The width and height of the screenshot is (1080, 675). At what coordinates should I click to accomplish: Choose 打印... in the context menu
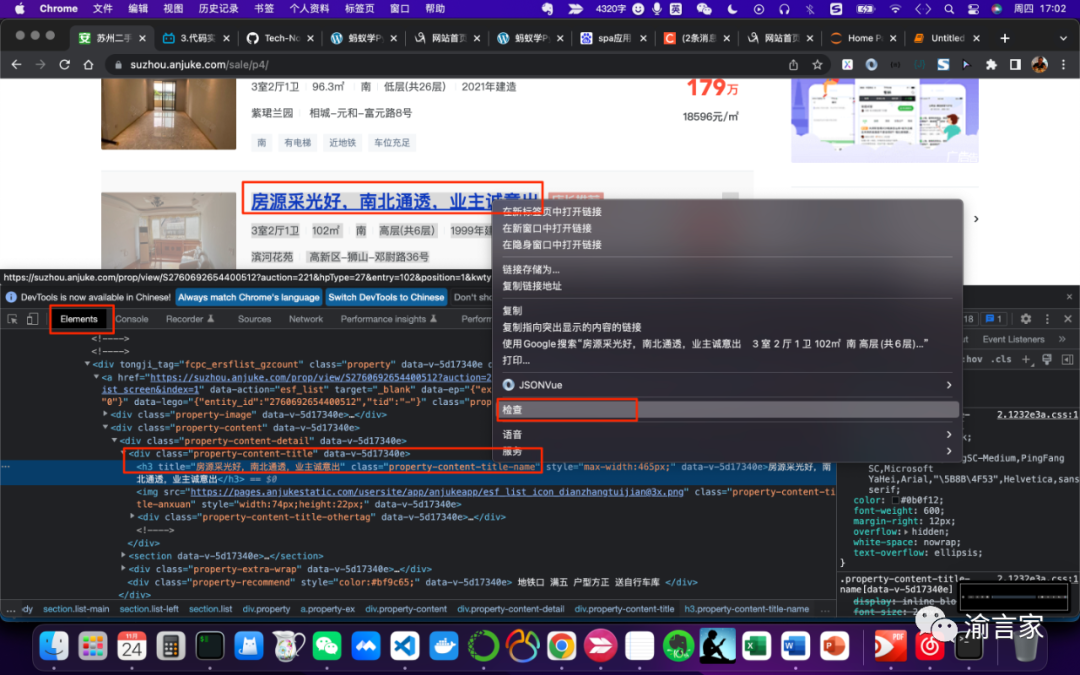tap(727, 360)
